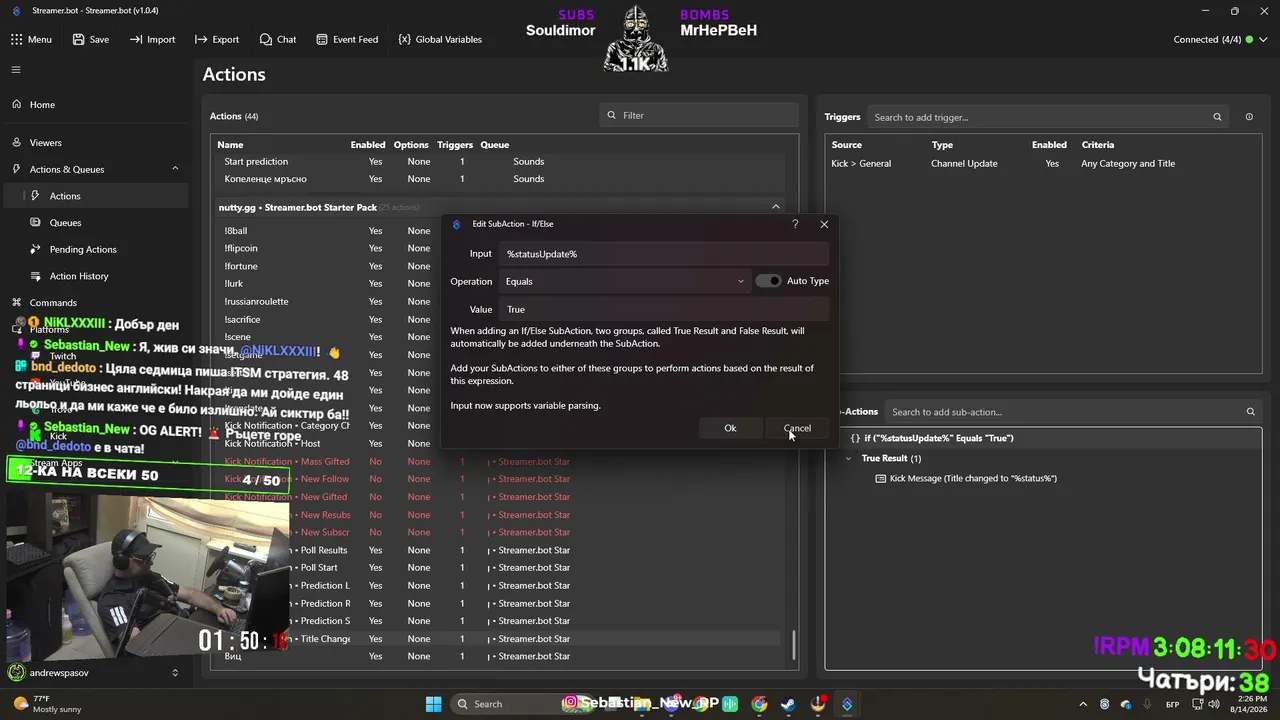Show hidden system tray icons
The width and height of the screenshot is (1280, 720).
pos(1084,704)
